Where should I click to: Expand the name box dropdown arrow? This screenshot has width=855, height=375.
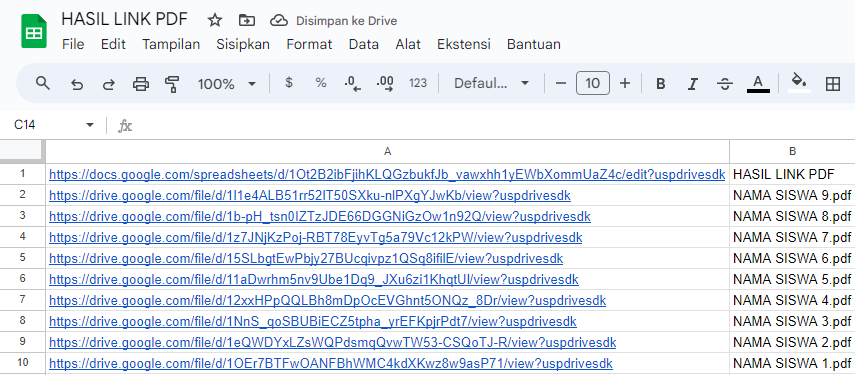[x=90, y=125]
